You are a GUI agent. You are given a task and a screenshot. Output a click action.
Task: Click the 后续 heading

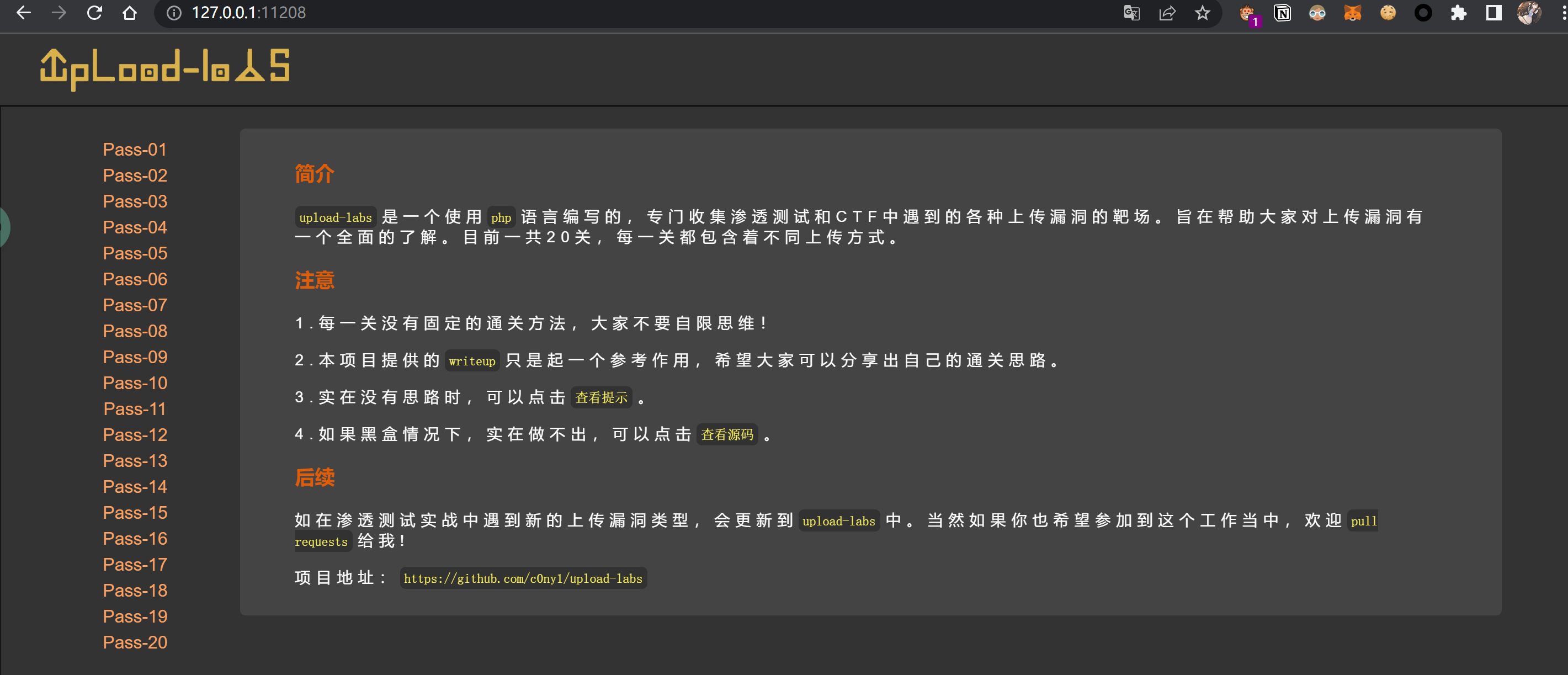pos(315,478)
